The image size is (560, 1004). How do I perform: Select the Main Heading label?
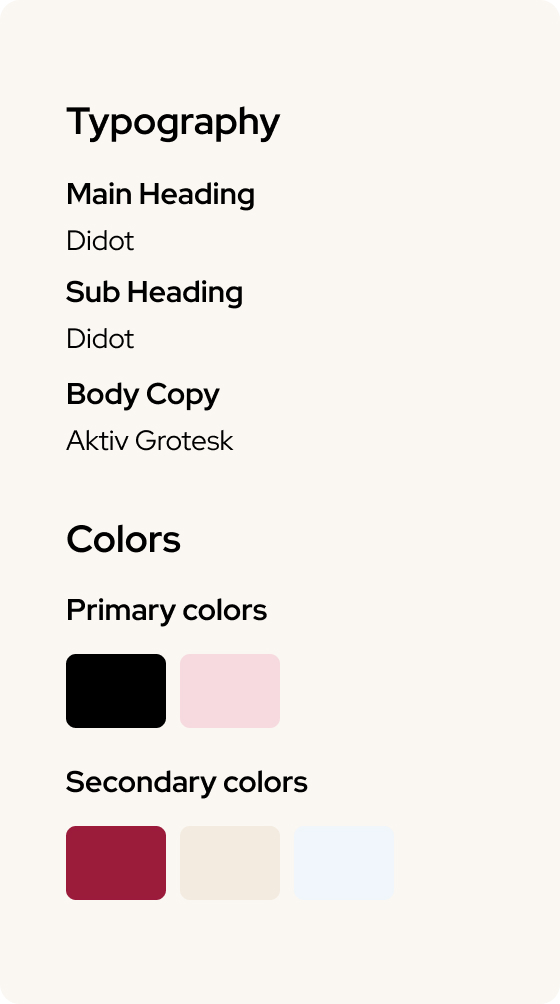[161, 195]
